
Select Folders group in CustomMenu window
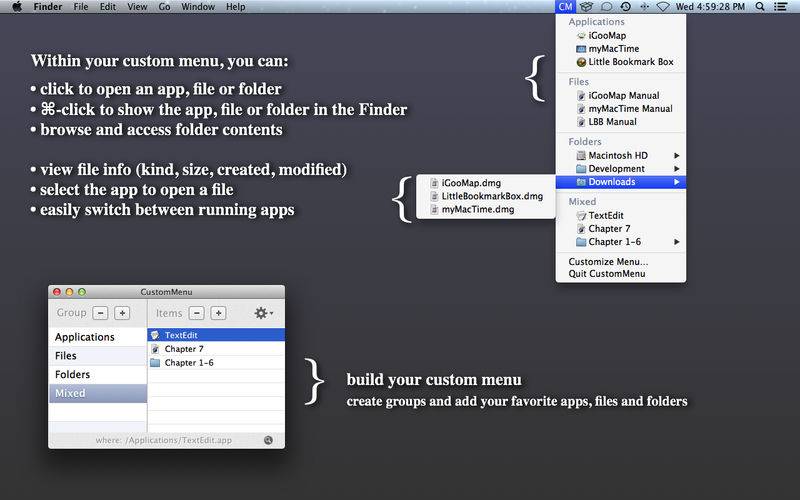click(97, 374)
